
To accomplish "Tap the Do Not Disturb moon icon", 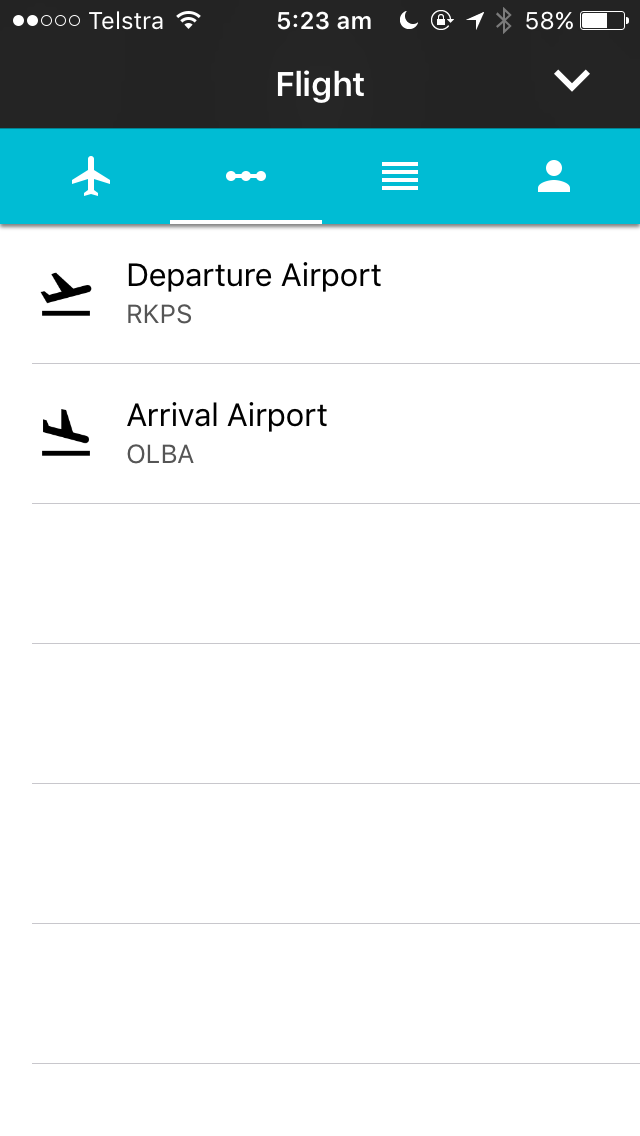I will tap(408, 20).
